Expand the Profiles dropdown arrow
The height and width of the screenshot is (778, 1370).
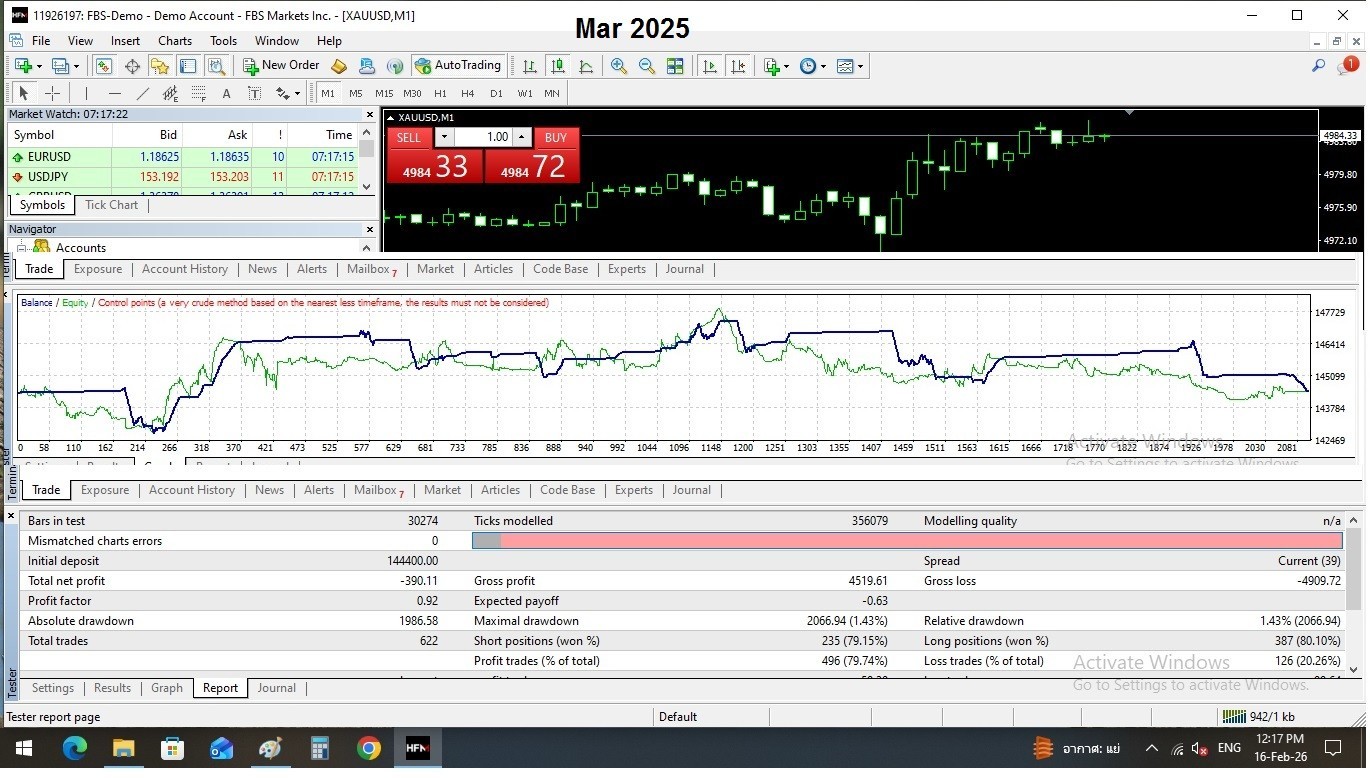(75, 66)
